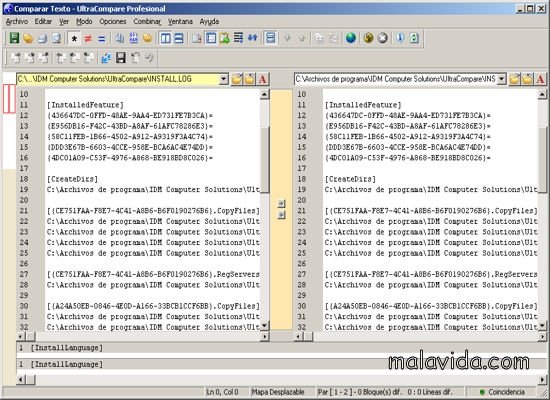
Task: Click the green Save icon in the main toolbar
Action: (x=14, y=38)
